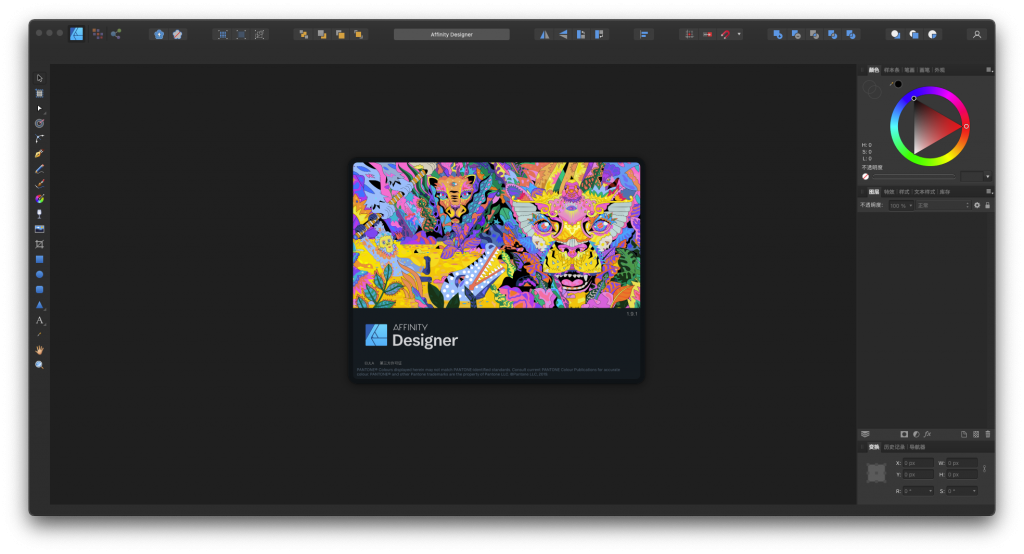Toggle Edit All Layers in Layers panel

point(865,434)
